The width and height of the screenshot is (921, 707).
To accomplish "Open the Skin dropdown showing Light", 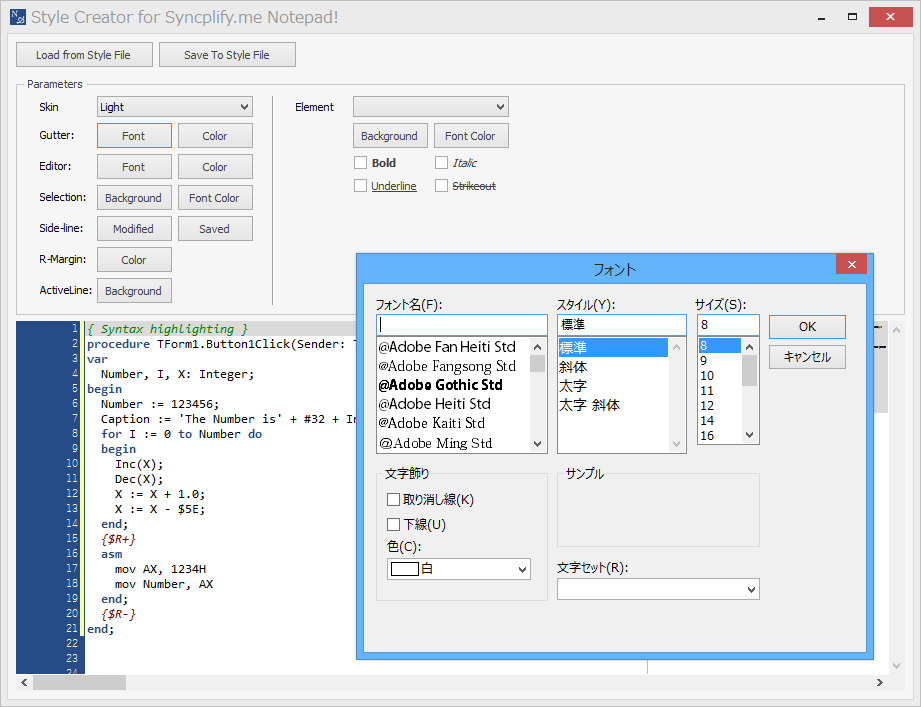I will pos(174,107).
